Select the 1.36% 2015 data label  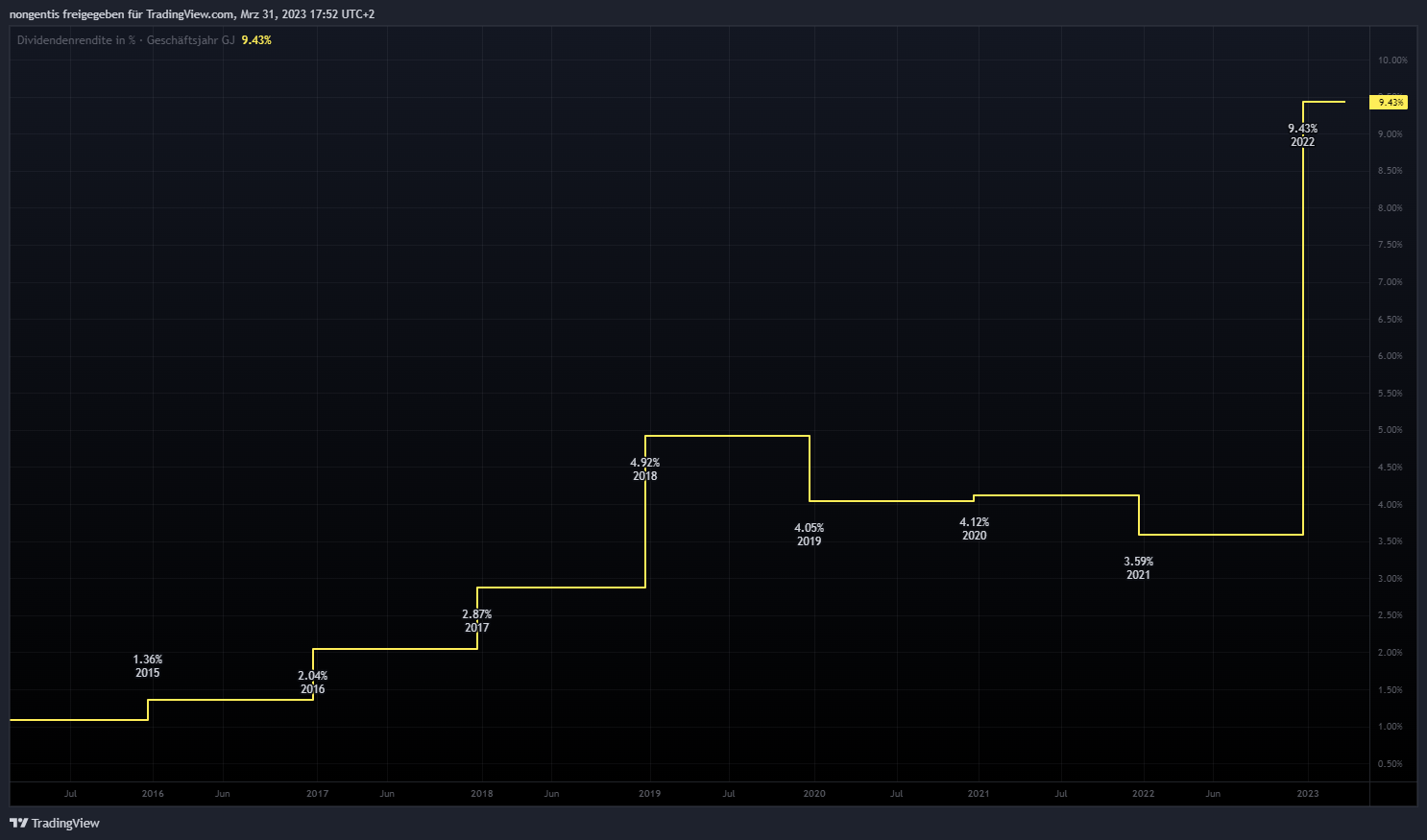[x=148, y=666]
